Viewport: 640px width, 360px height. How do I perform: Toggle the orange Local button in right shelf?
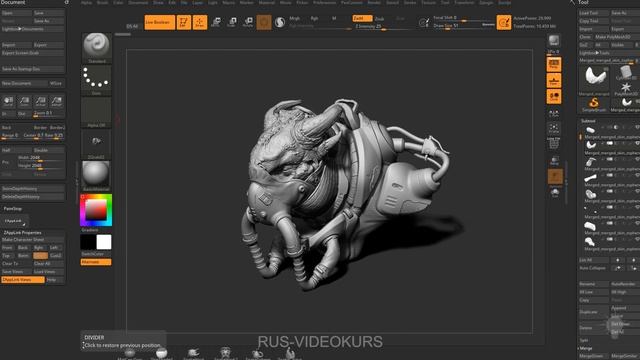click(x=554, y=96)
